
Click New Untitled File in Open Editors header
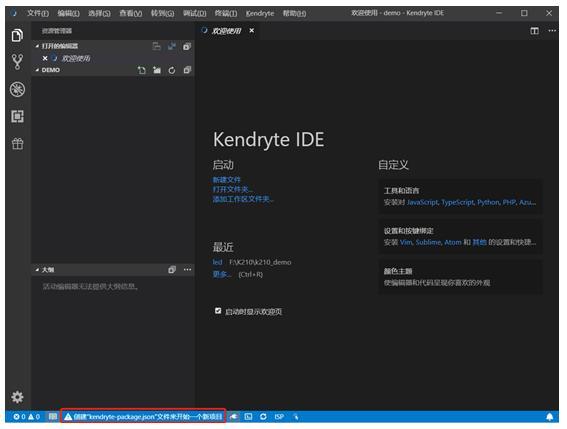156,46
